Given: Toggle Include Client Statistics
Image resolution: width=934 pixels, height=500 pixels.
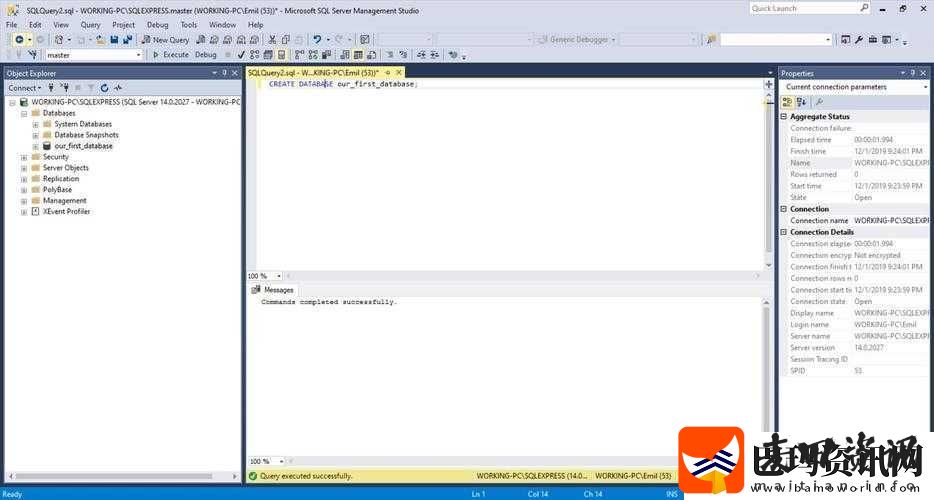Looking at the screenshot, I should tap(326, 55).
